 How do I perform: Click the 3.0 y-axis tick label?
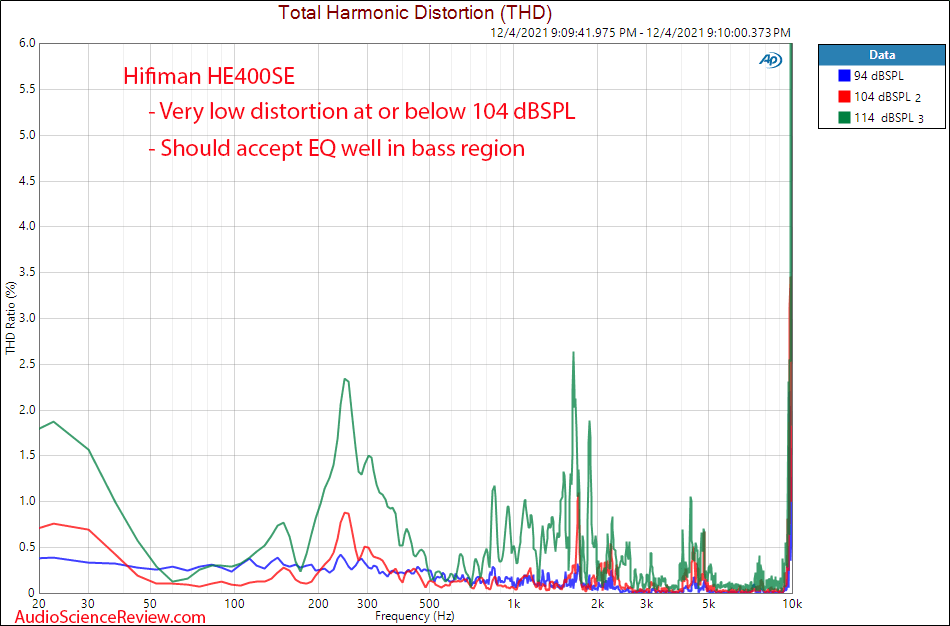point(28,318)
